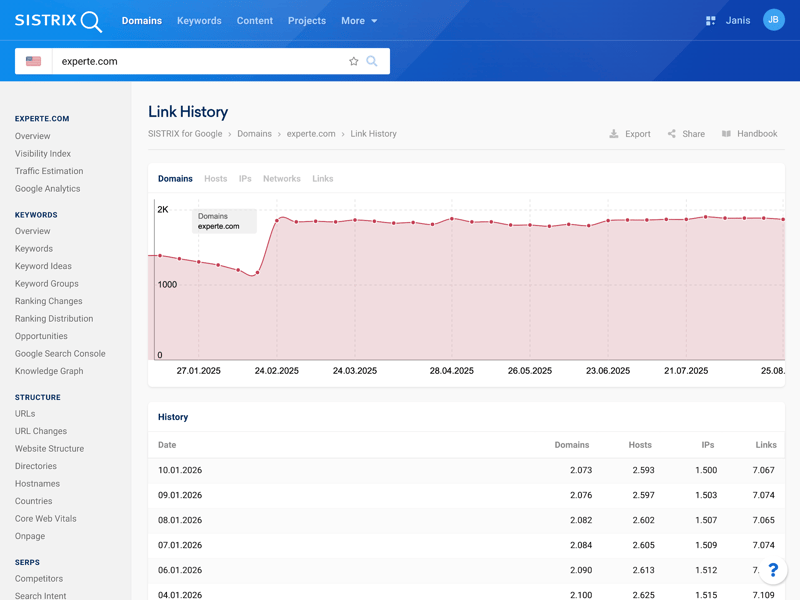Click the magnifier search icon
This screenshot has width=800, height=600.
tap(372, 61)
